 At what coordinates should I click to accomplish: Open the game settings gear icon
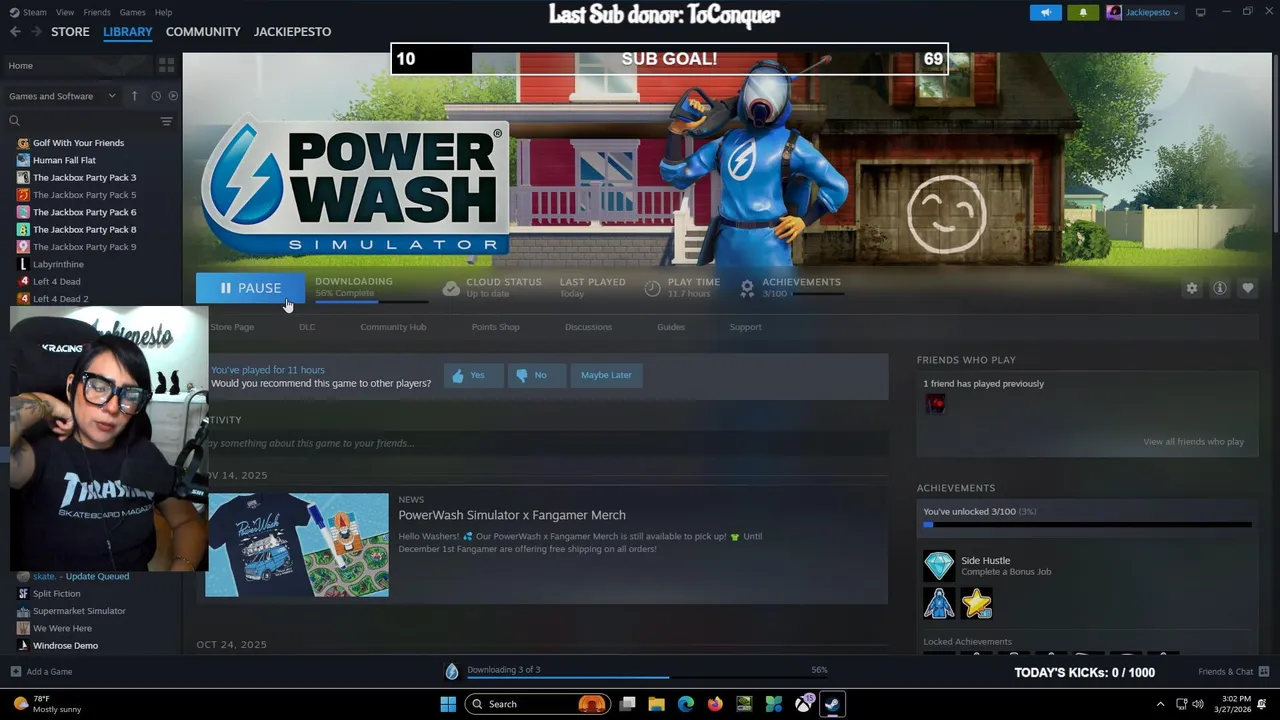point(1191,288)
